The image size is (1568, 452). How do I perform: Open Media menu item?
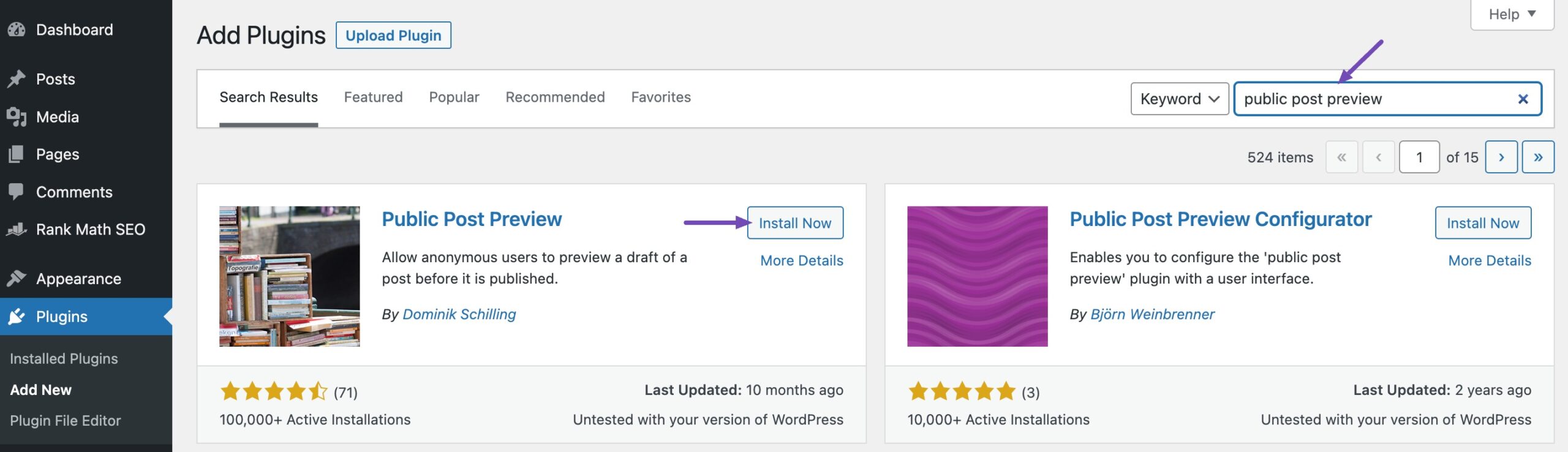[86, 116]
